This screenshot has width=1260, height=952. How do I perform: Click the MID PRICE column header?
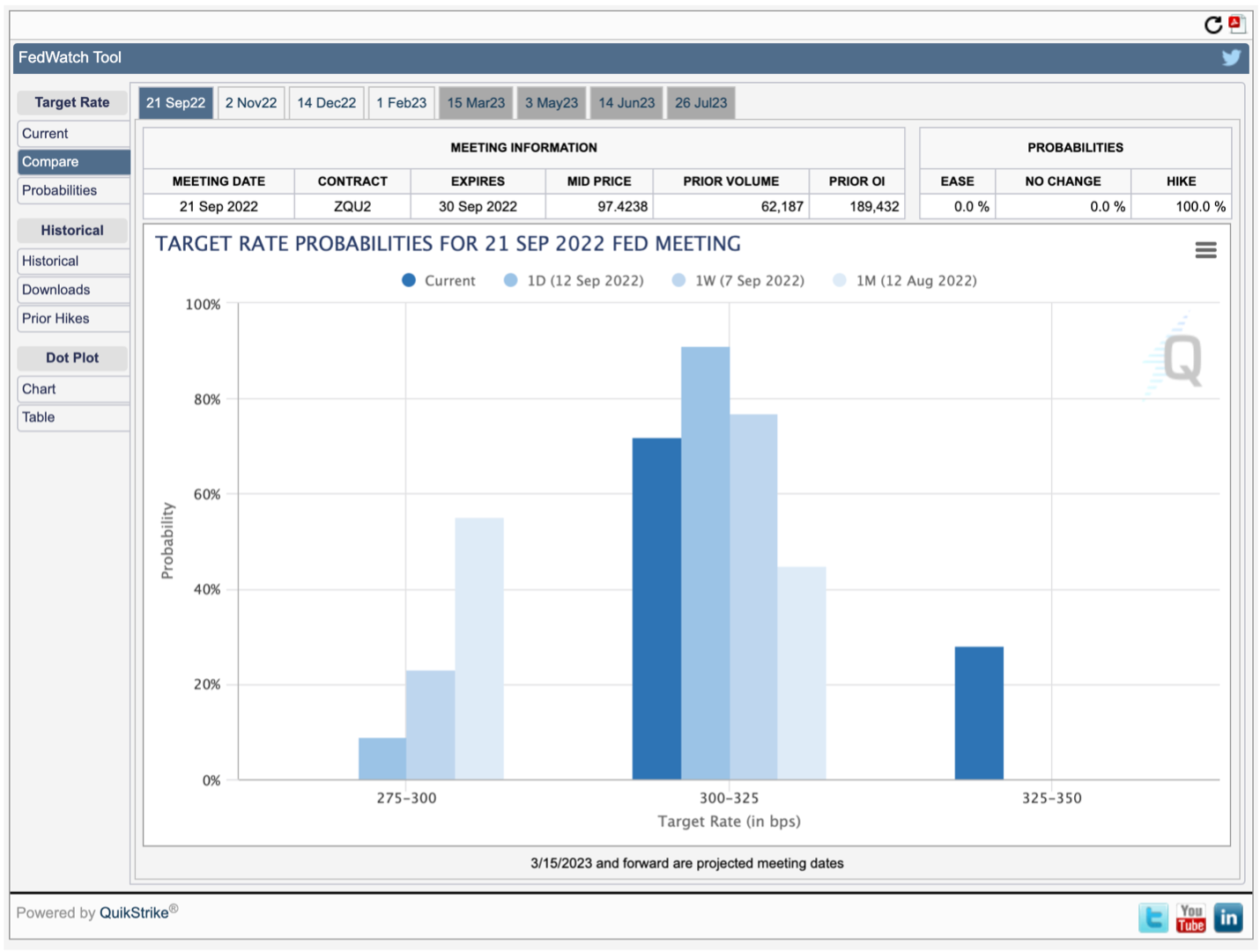[x=599, y=181]
